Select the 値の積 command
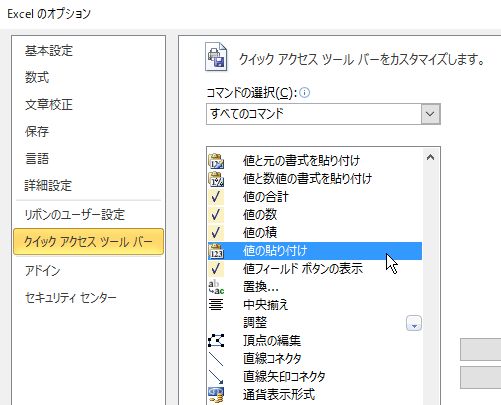The height and width of the screenshot is (405, 501). tap(315, 233)
